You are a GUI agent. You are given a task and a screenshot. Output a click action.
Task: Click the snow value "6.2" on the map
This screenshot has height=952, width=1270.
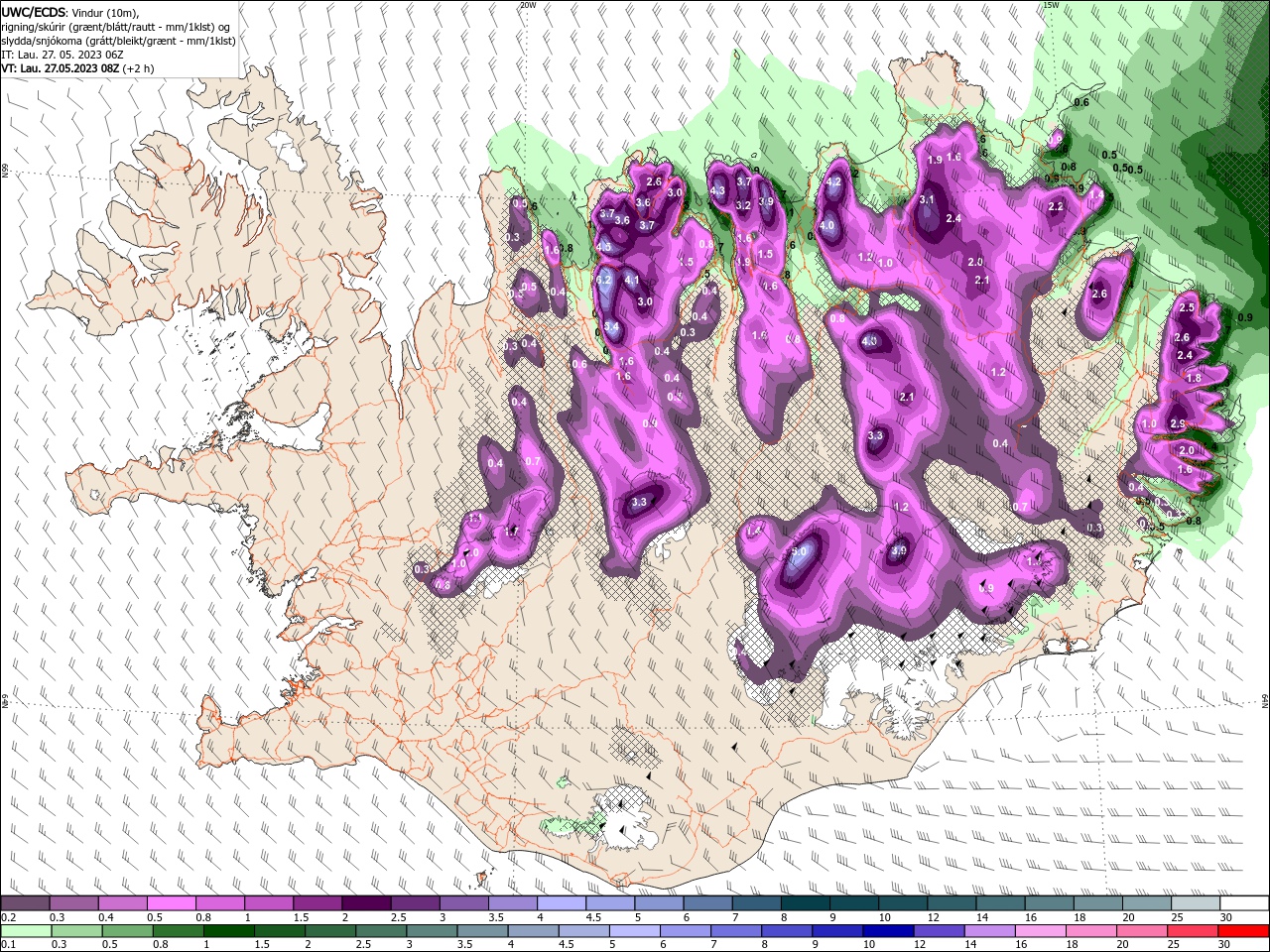click(604, 281)
